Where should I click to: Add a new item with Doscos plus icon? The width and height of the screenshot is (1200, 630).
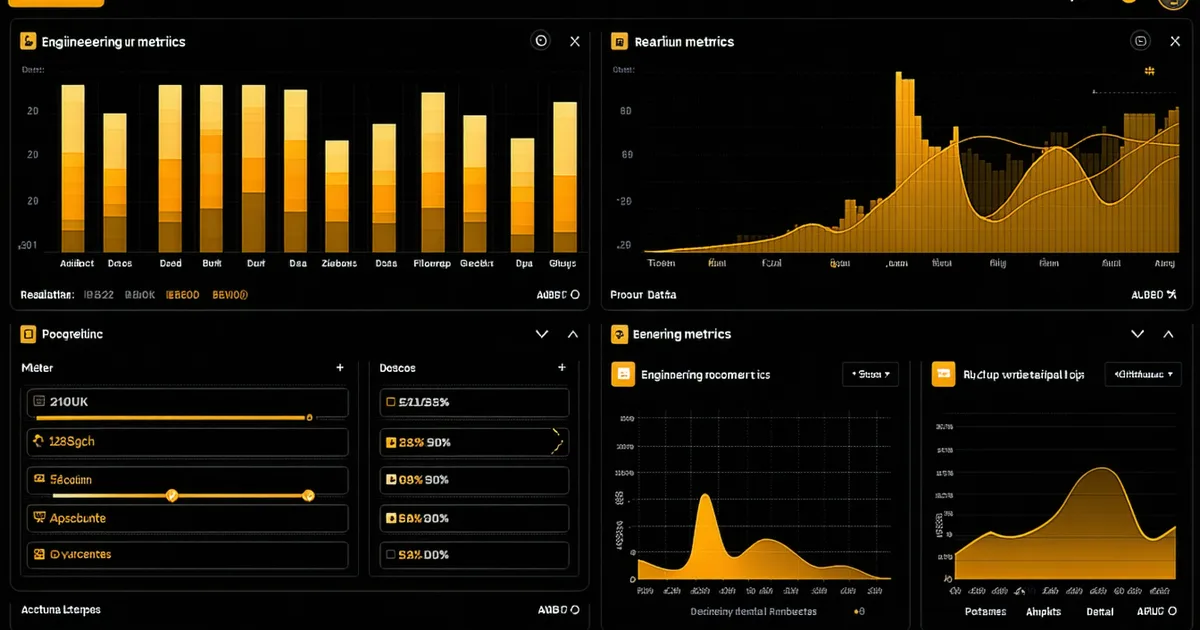[561, 368]
